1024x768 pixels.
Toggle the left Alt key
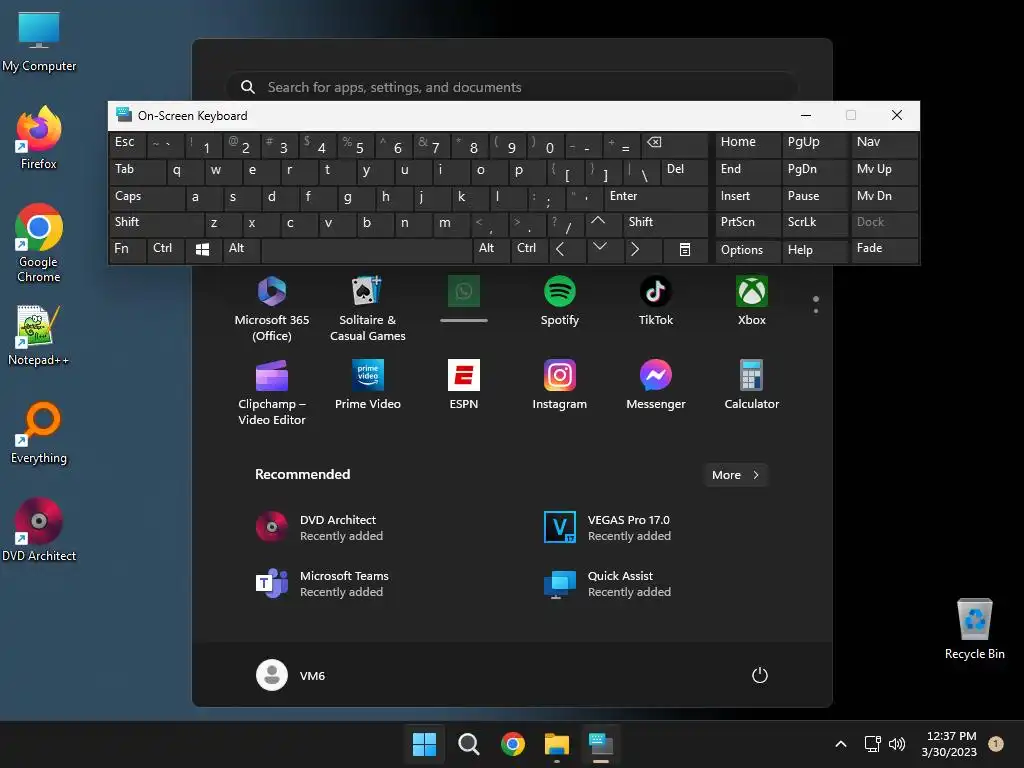point(241,249)
